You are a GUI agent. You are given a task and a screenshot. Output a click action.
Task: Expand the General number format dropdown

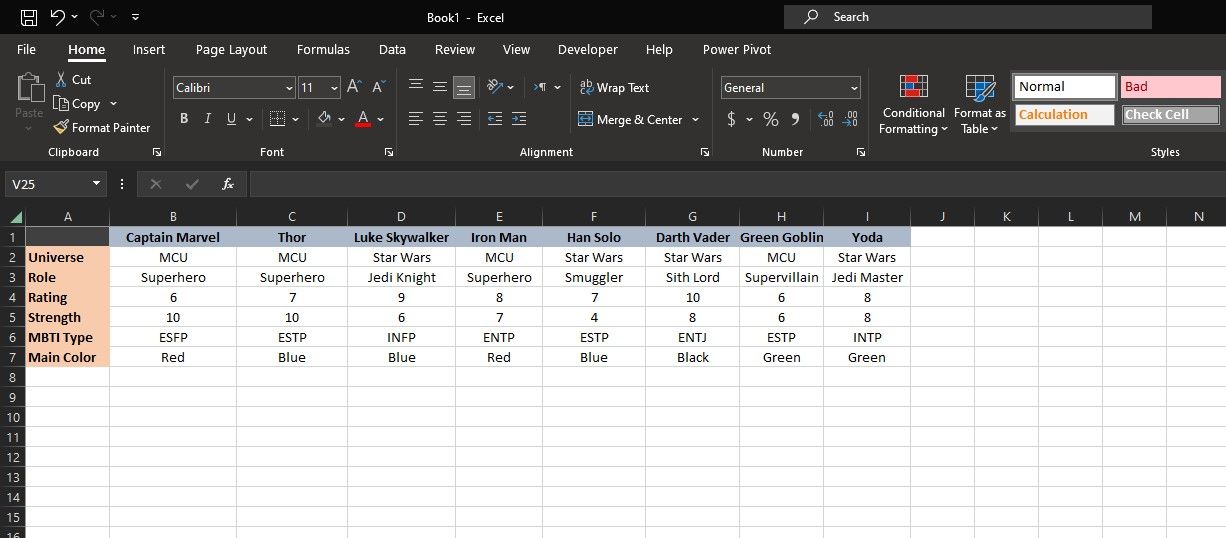853,88
